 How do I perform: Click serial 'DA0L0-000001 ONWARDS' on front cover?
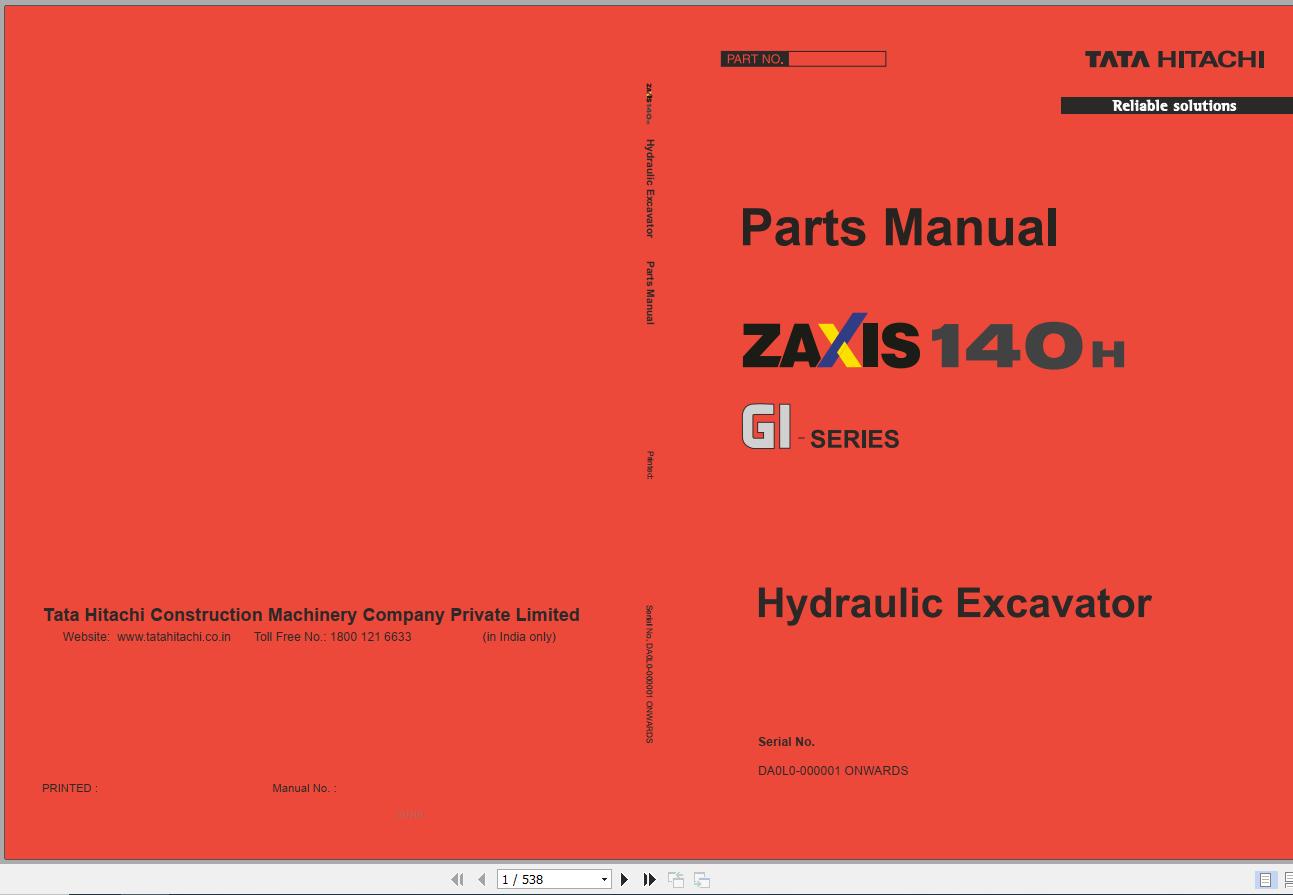point(833,771)
